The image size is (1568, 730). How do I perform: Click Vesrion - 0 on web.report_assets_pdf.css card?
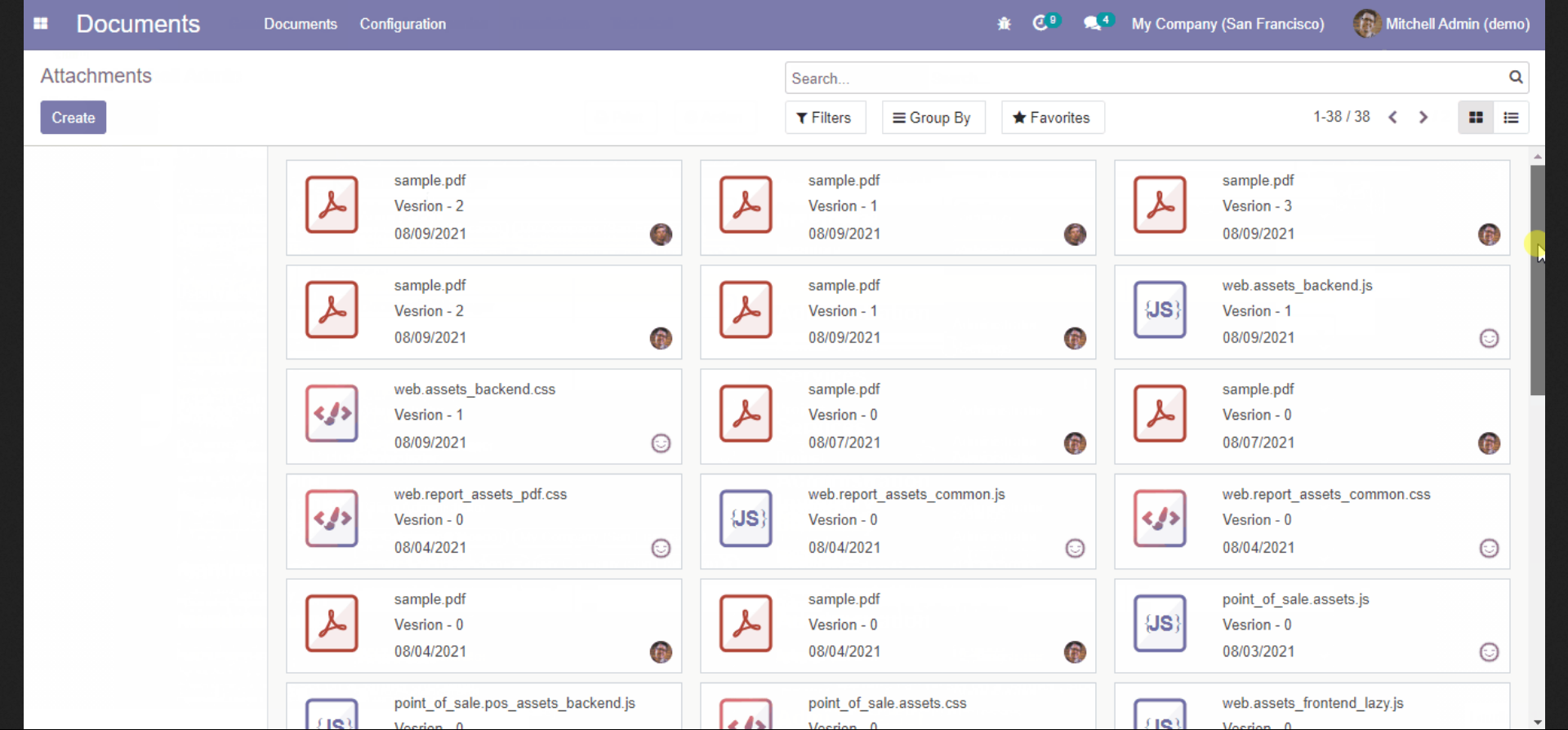click(x=429, y=520)
